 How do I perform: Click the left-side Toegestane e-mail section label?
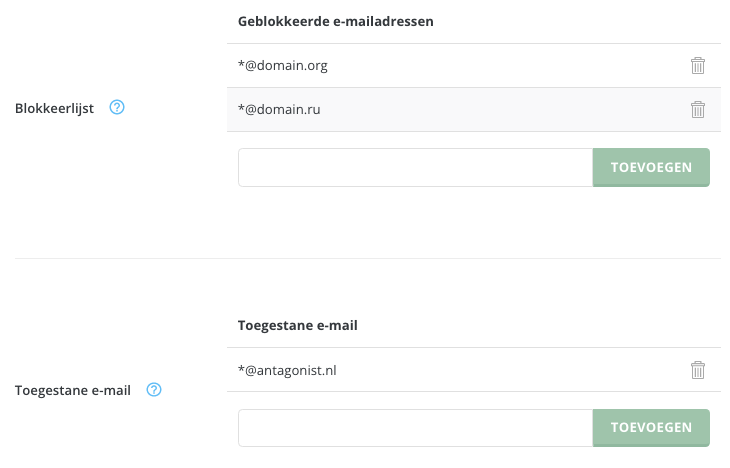click(73, 390)
